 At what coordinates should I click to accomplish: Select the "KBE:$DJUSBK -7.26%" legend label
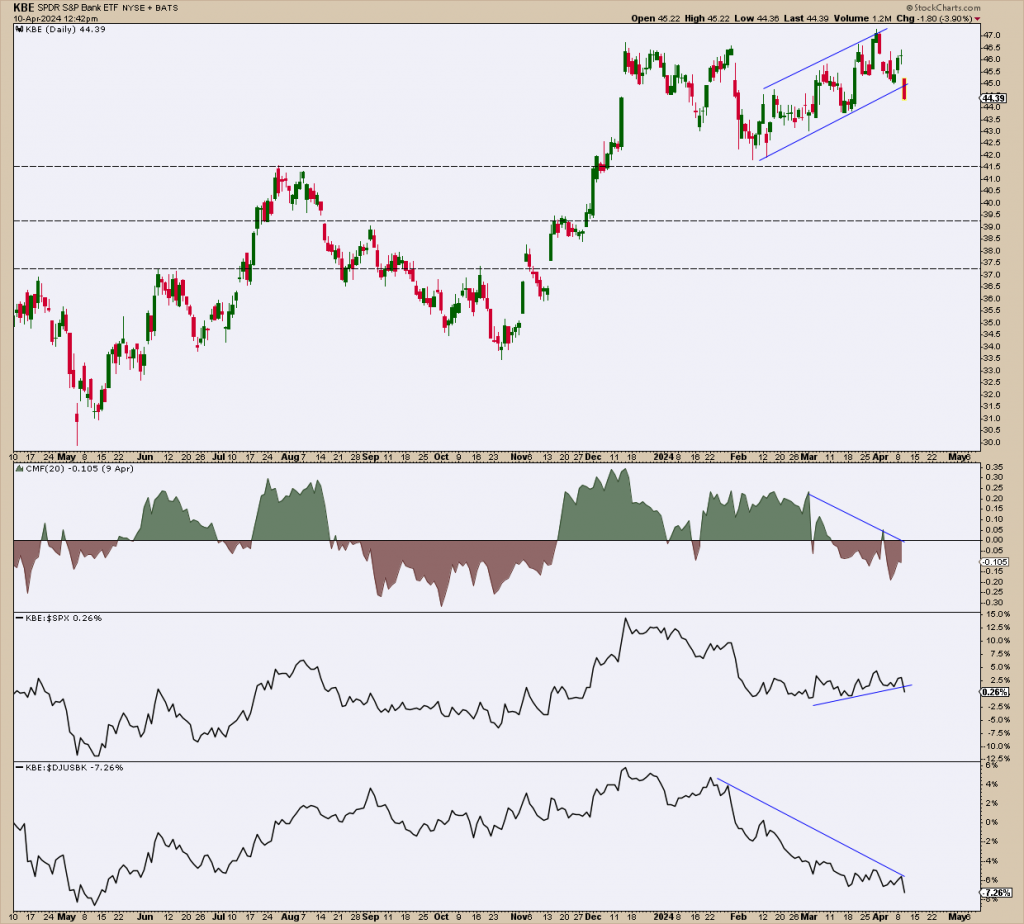[74, 767]
